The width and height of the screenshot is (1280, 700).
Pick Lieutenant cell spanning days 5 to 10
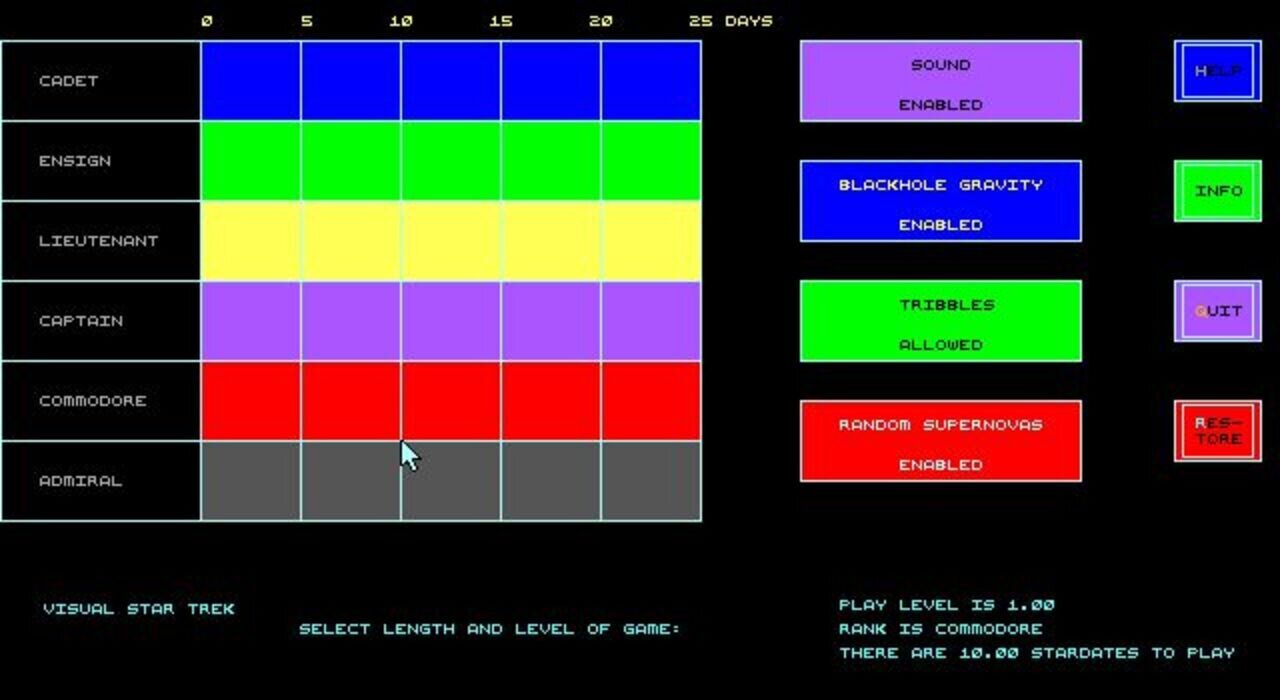pos(351,241)
